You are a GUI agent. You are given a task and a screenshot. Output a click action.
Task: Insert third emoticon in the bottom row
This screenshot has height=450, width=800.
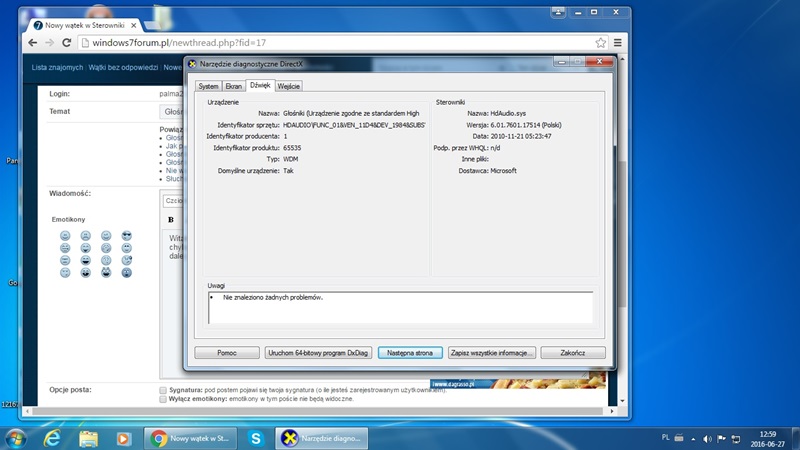106,272
